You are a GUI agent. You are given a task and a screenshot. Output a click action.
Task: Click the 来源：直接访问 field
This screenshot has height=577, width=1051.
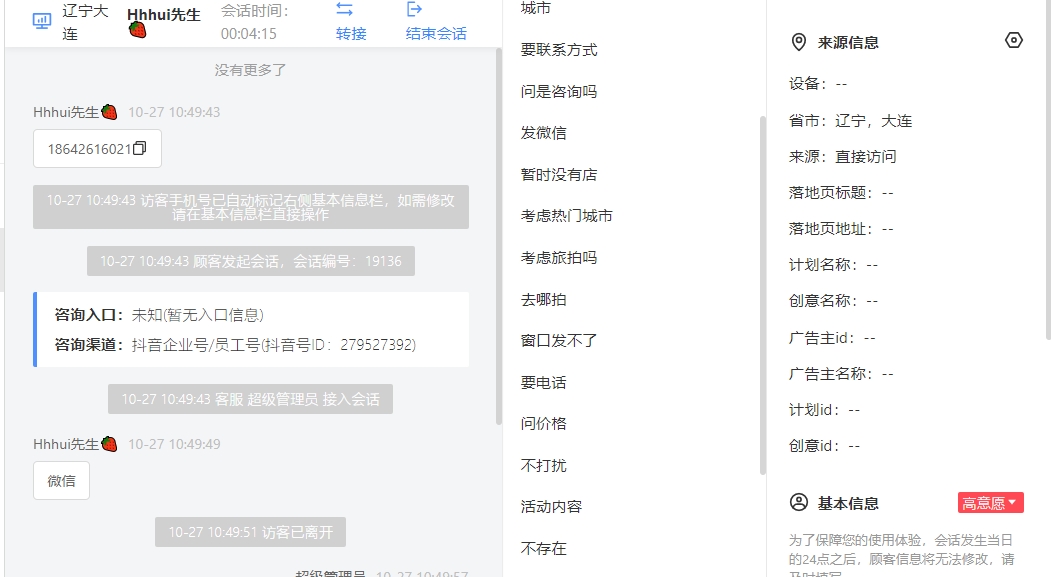[842, 156]
